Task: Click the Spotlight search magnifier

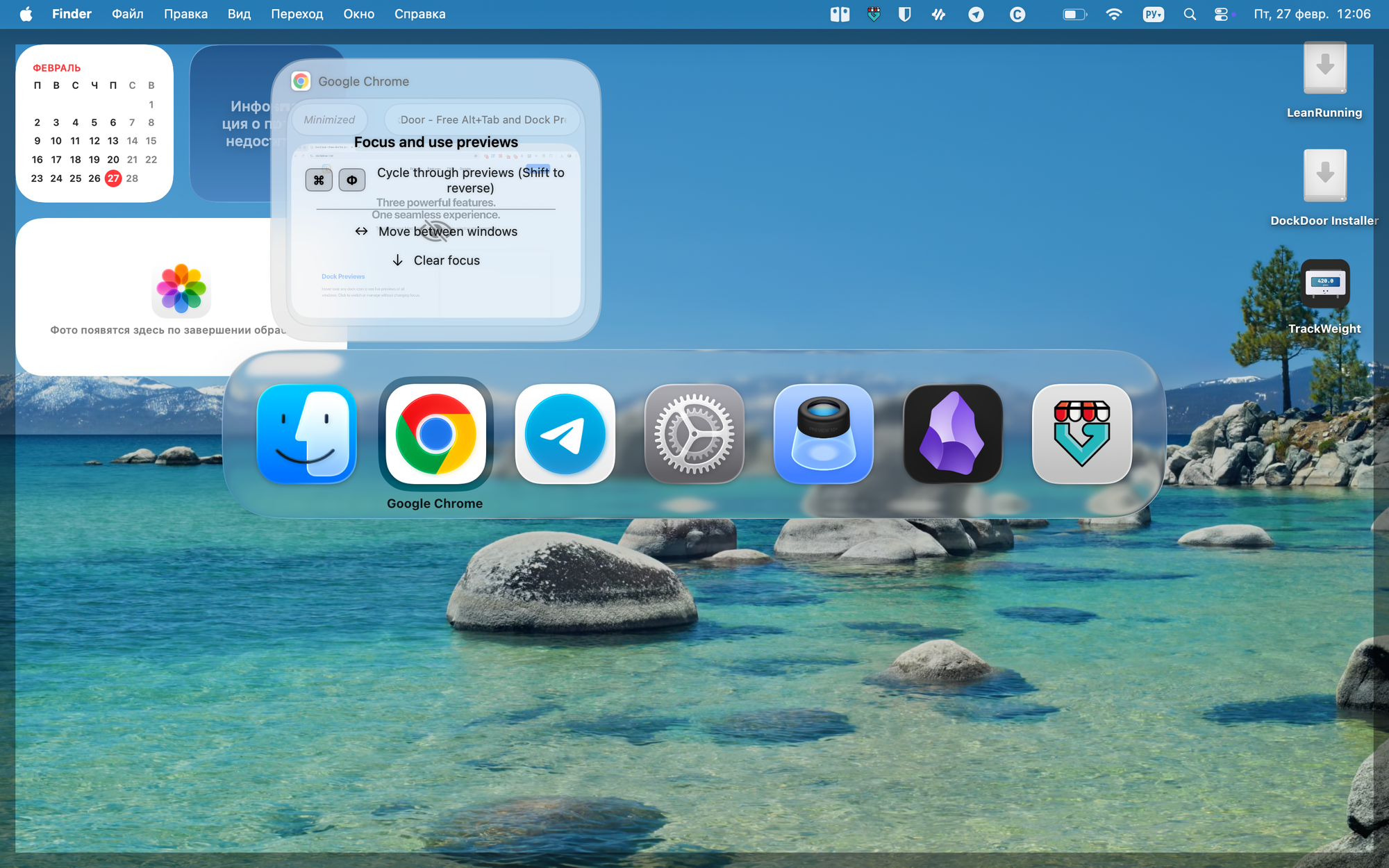Action: pyautogui.click(x=1189, y=15)
